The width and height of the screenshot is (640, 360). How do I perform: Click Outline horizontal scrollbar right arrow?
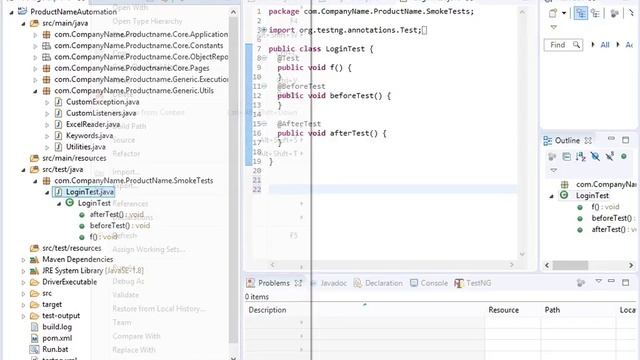click(631, 266)
